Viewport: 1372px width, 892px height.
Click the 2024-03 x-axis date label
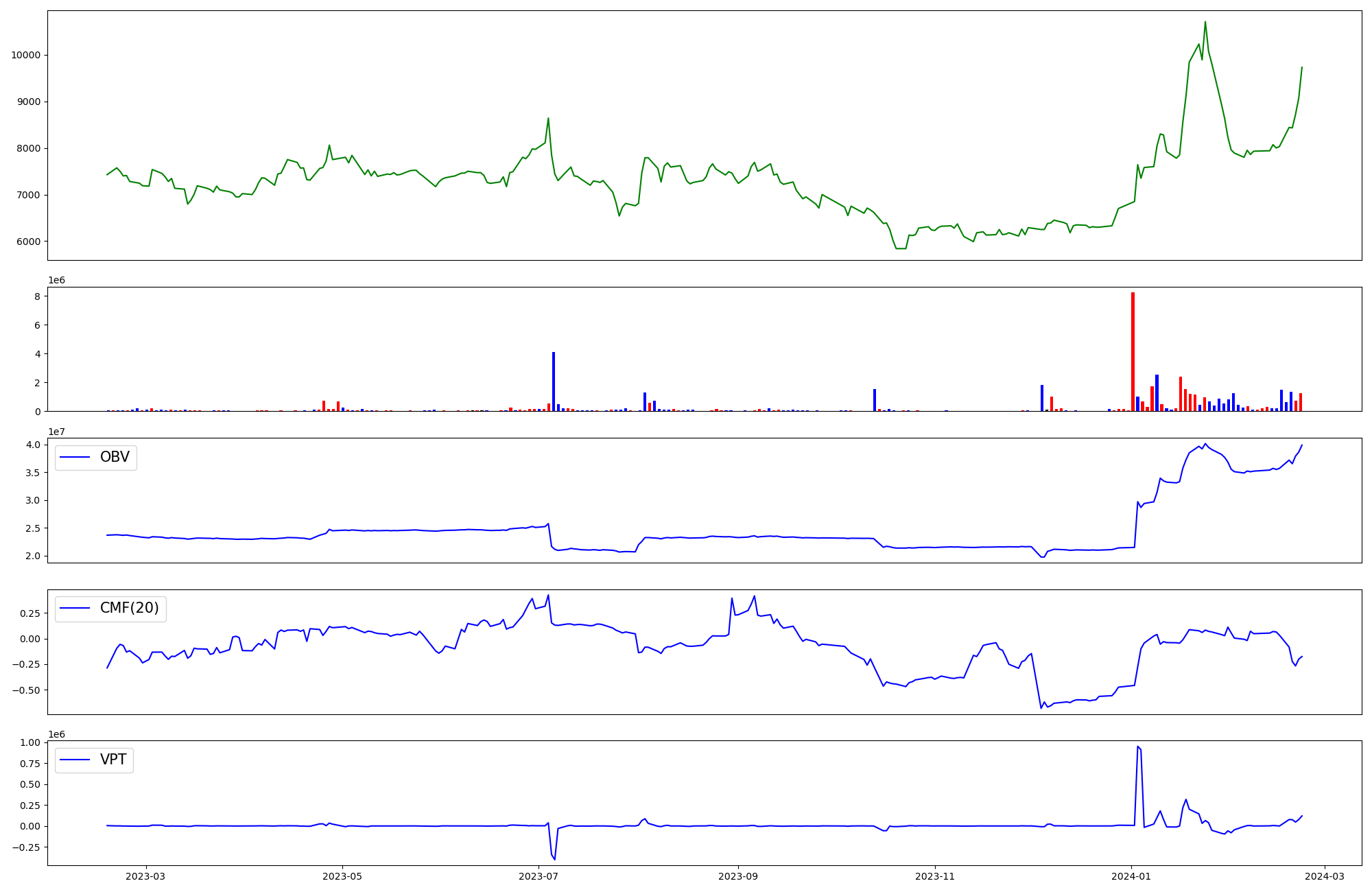pyautogui.click(x=1325, y=876)
